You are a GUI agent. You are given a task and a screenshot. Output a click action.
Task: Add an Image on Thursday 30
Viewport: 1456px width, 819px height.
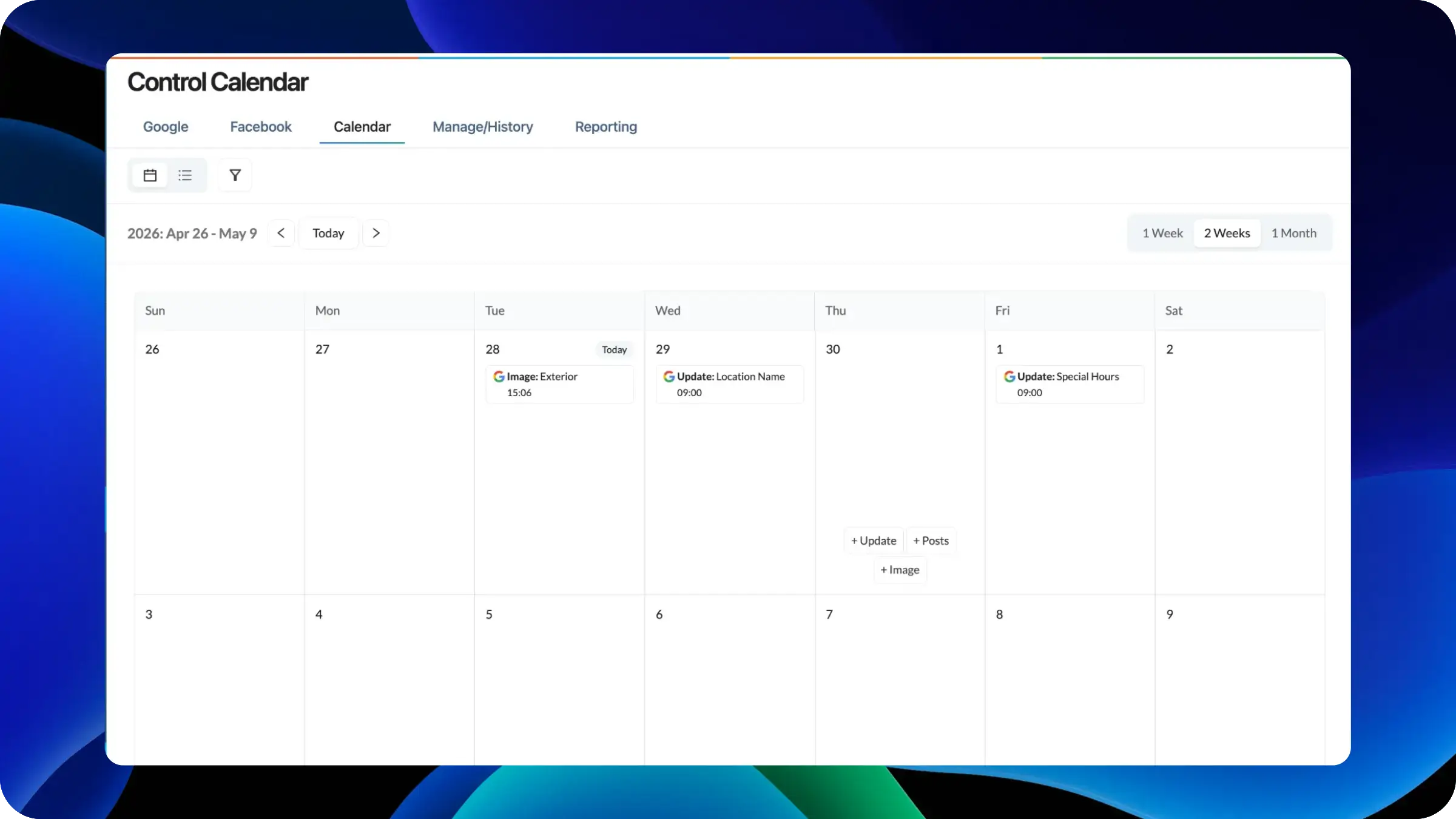(x=900, y=570)
